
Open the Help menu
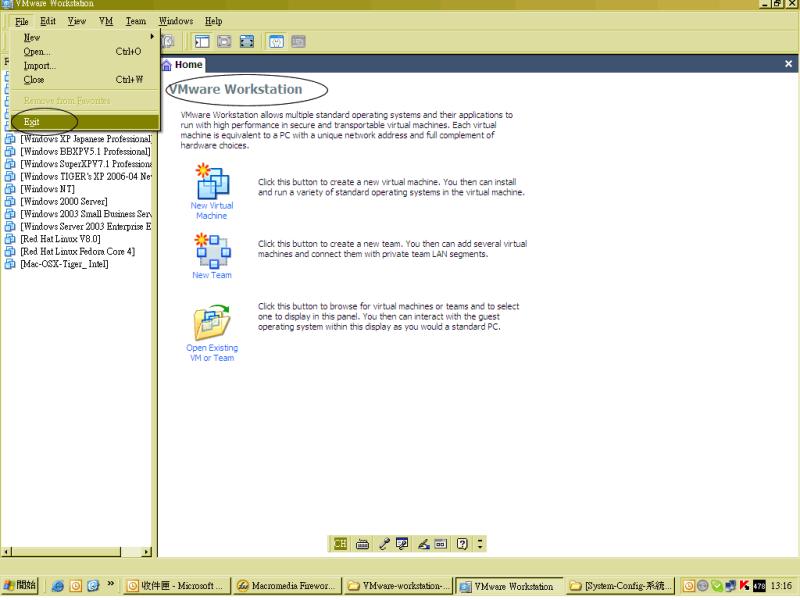pyautogui.click(x=213, y=21)
